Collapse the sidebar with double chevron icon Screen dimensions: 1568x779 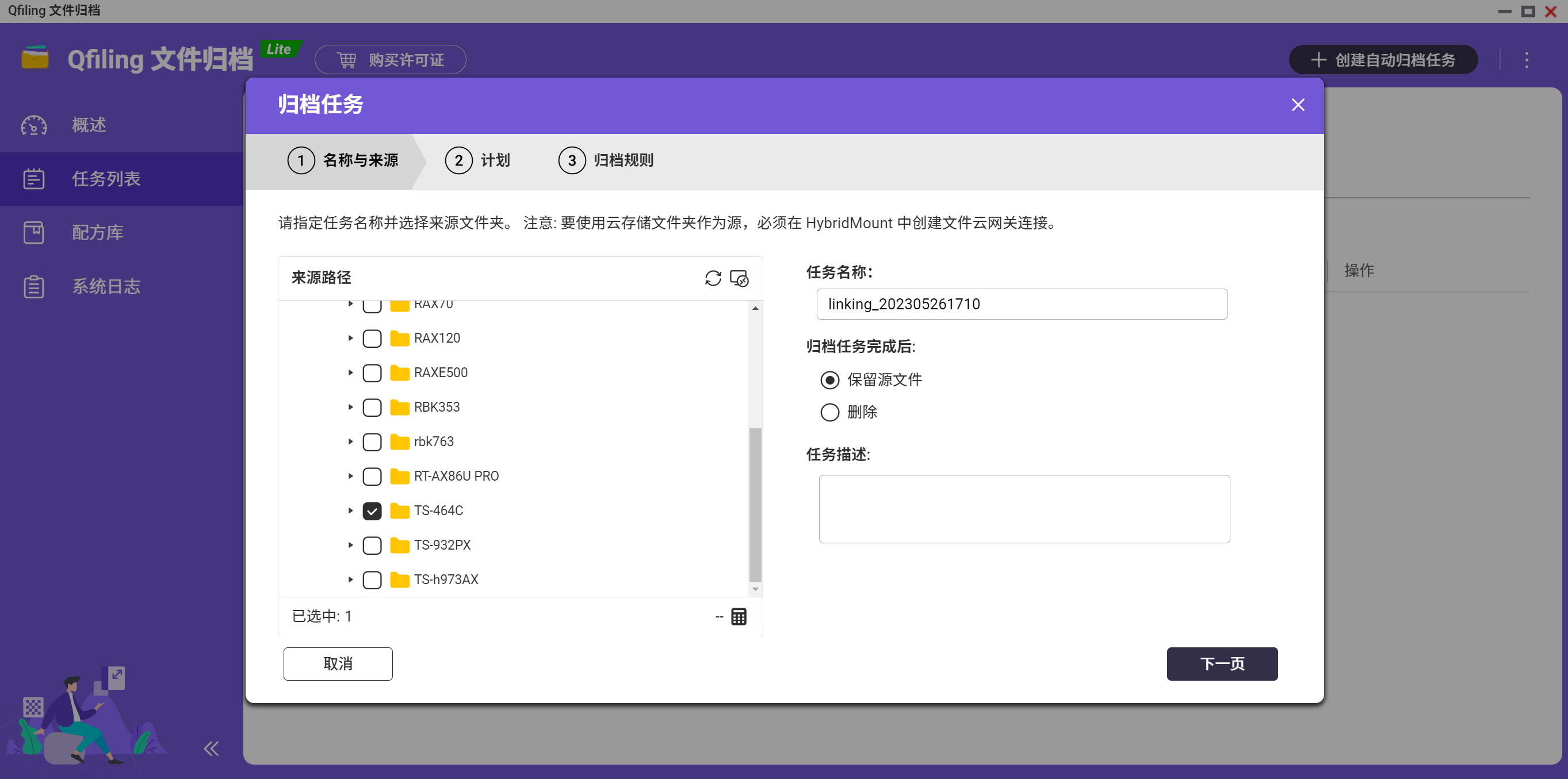pos(211,748)
